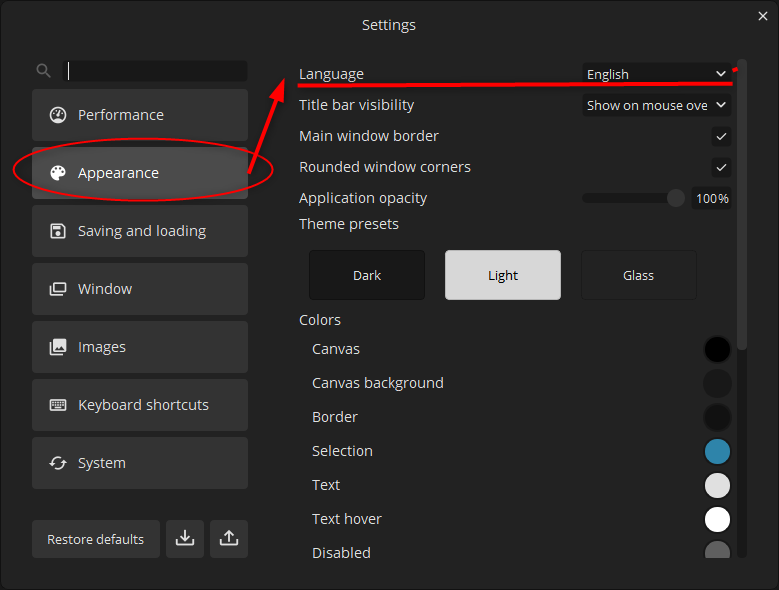Focus the settings search field
Viewport: 779px width, 590px height.
[x=156, y=71]
